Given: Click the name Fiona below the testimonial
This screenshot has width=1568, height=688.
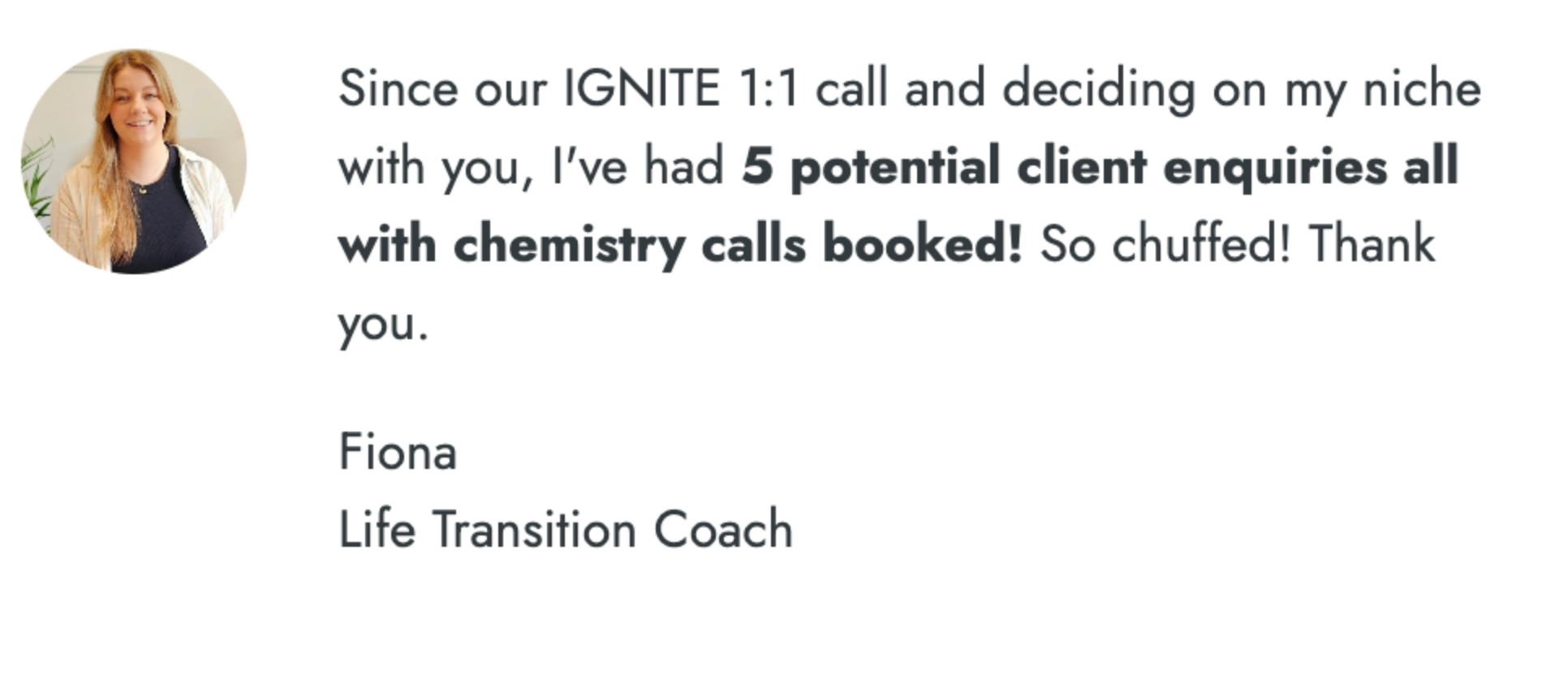Looking at the screenshot, I should click(397, 452).
